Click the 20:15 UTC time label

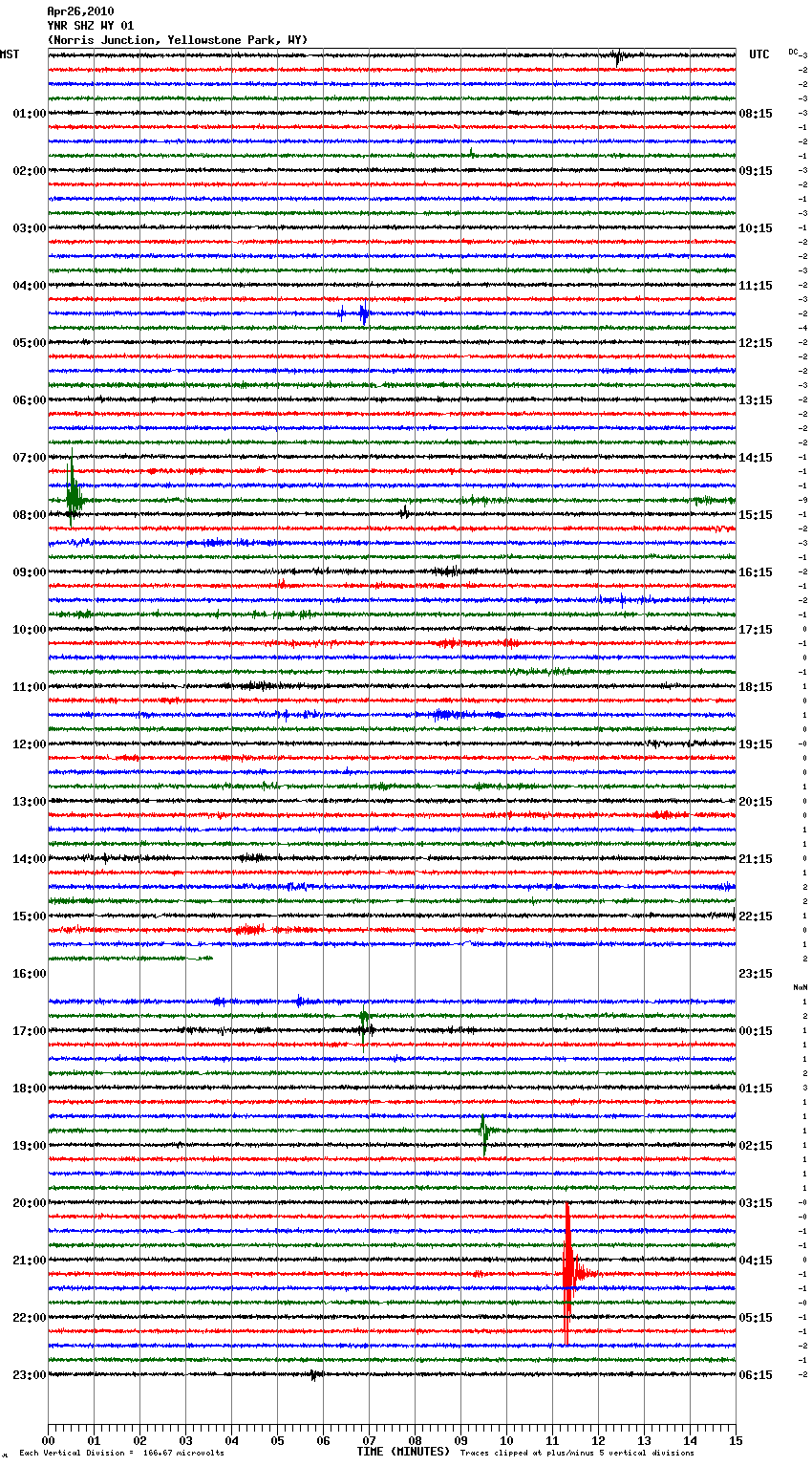(756, 802)
